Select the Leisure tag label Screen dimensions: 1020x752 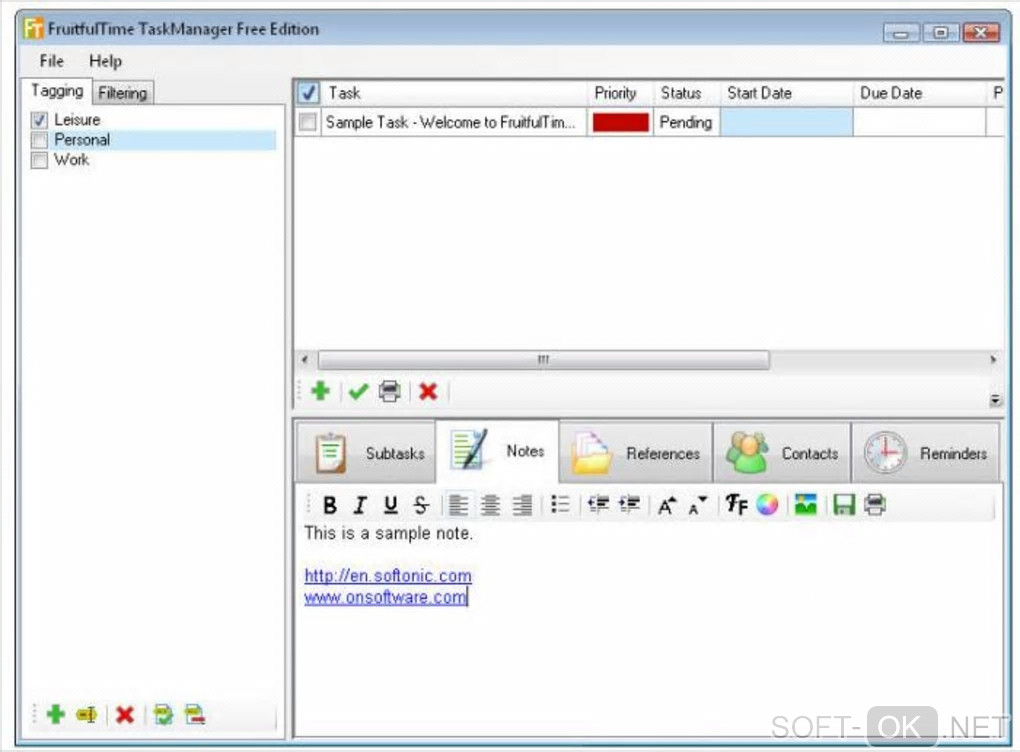pos(77,120)
